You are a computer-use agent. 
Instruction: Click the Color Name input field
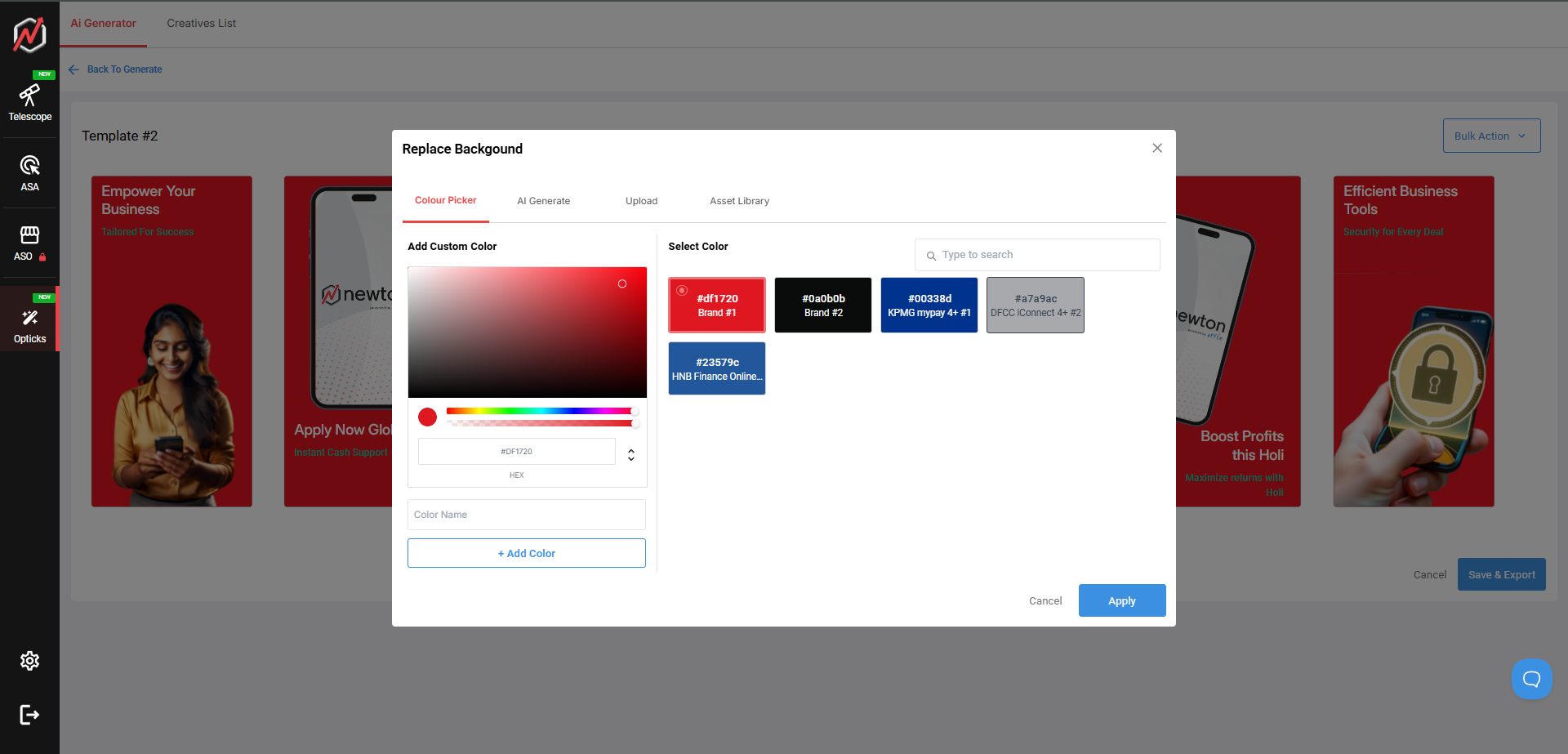(x=527, y=515)
